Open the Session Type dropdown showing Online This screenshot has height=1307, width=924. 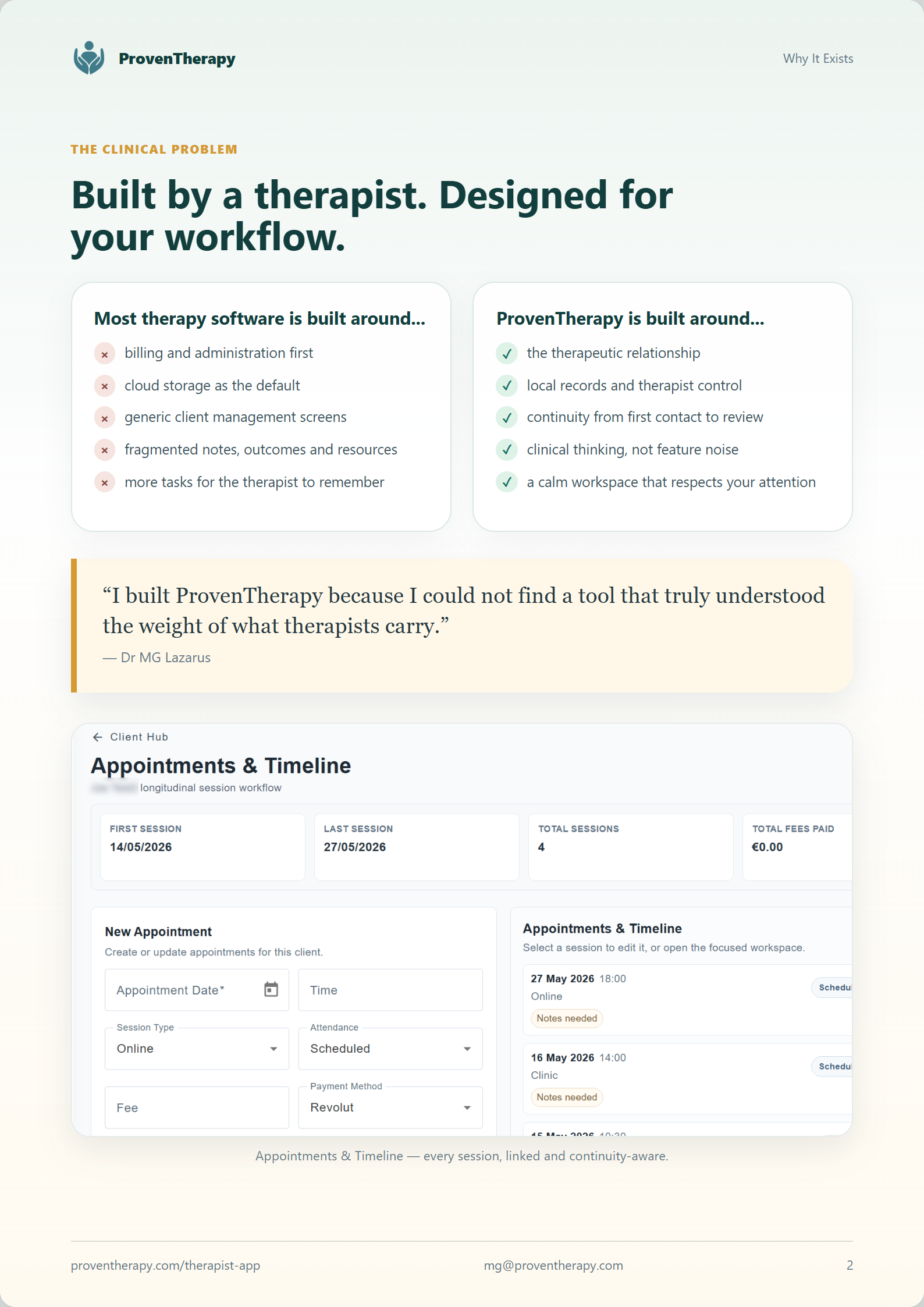coord(197,1049)
